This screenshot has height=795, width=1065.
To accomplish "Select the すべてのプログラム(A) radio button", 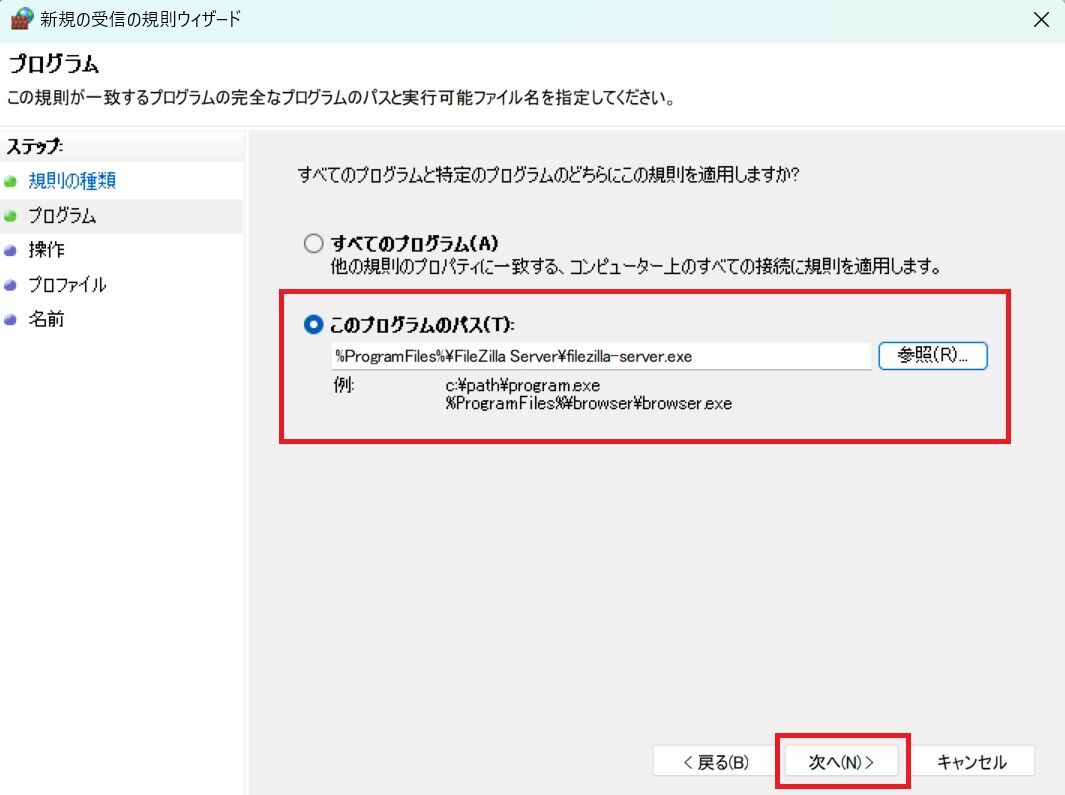I will point(313,243).
